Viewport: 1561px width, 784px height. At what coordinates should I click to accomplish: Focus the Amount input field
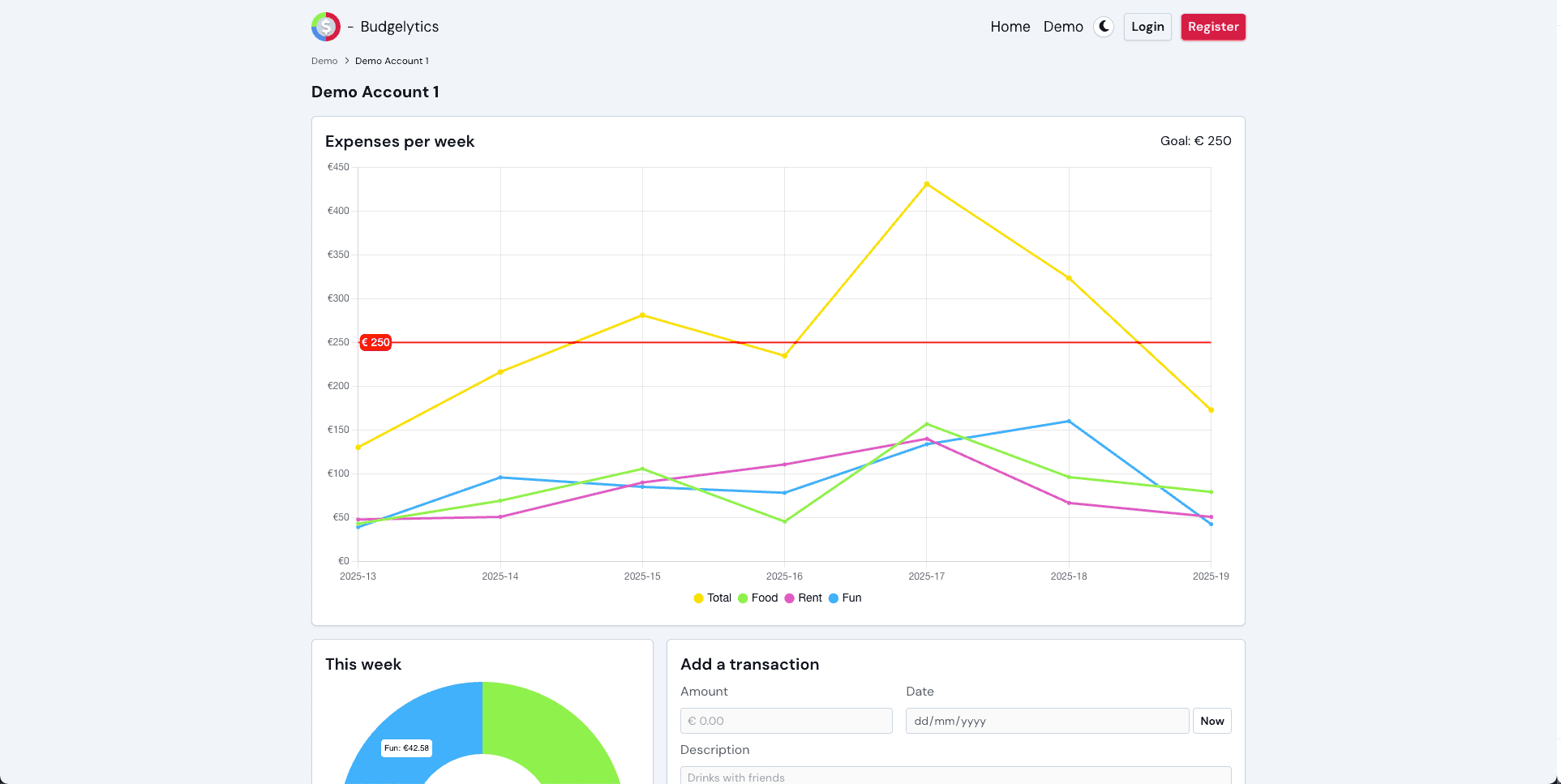(786, 721)
